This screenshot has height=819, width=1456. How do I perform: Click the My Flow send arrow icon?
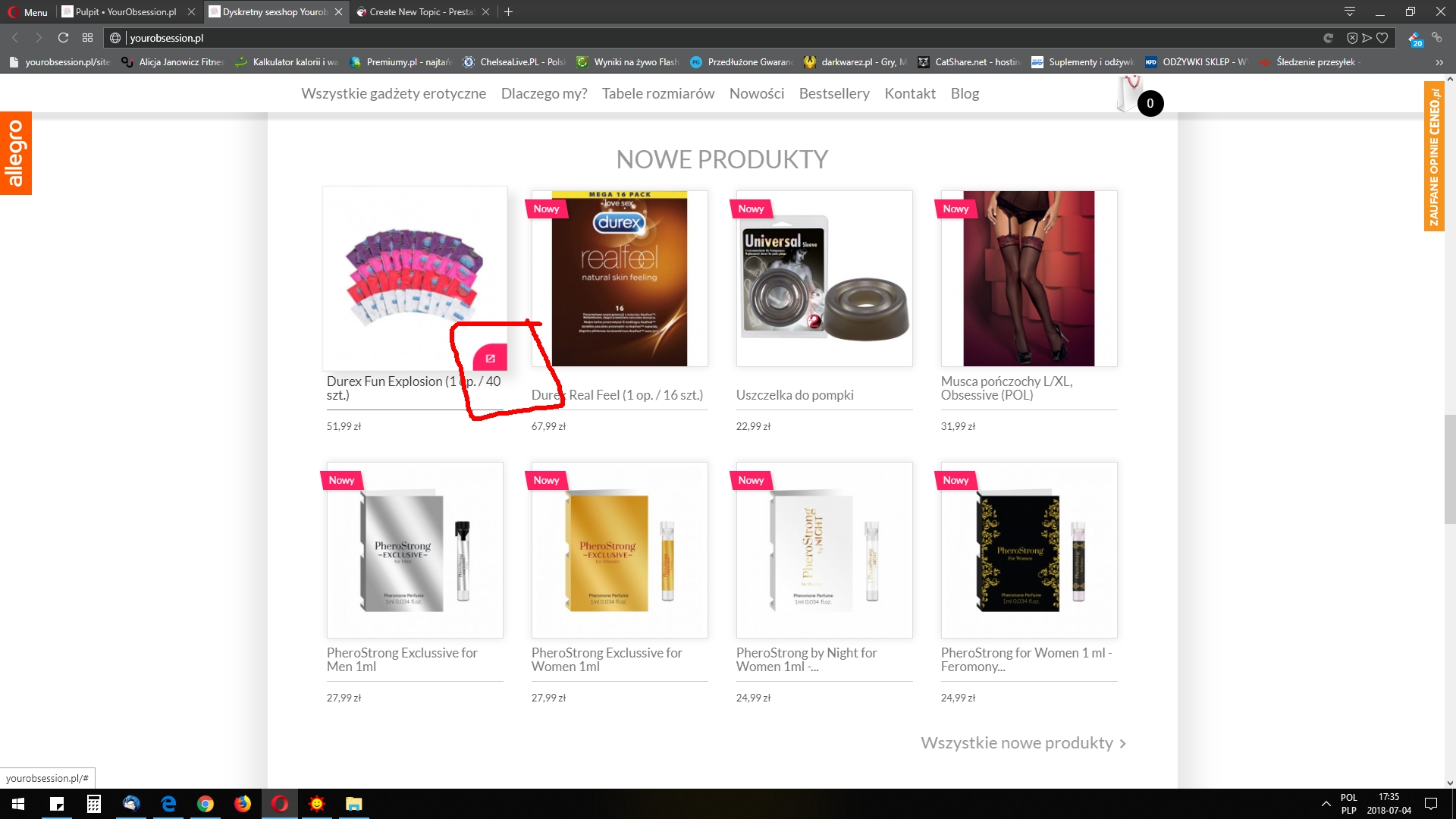coord(1367,38)
